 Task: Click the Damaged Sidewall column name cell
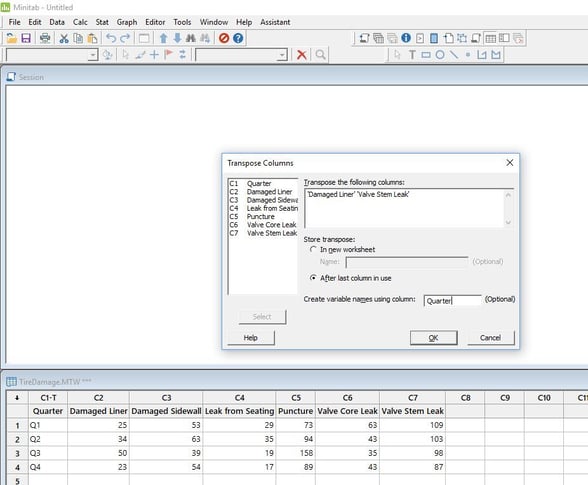tap(166, 411)
